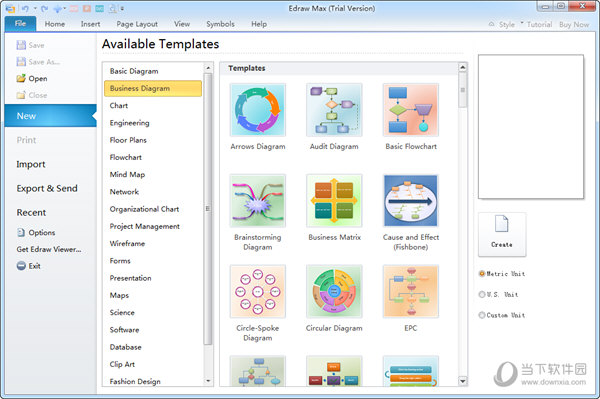Choose the Business Diagram category
600x399 pixels.
[x=153, y=88]
